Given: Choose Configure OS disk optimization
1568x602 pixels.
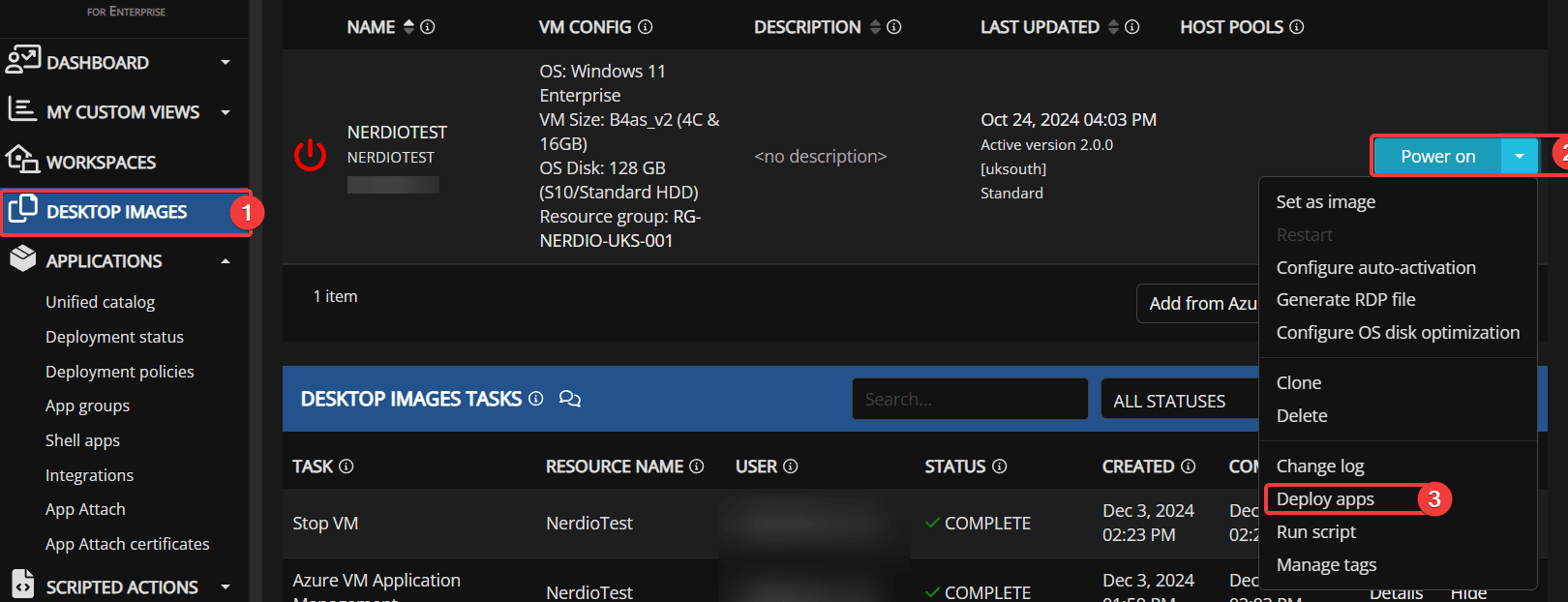Looking at the screenshot, I should 1398,333.
